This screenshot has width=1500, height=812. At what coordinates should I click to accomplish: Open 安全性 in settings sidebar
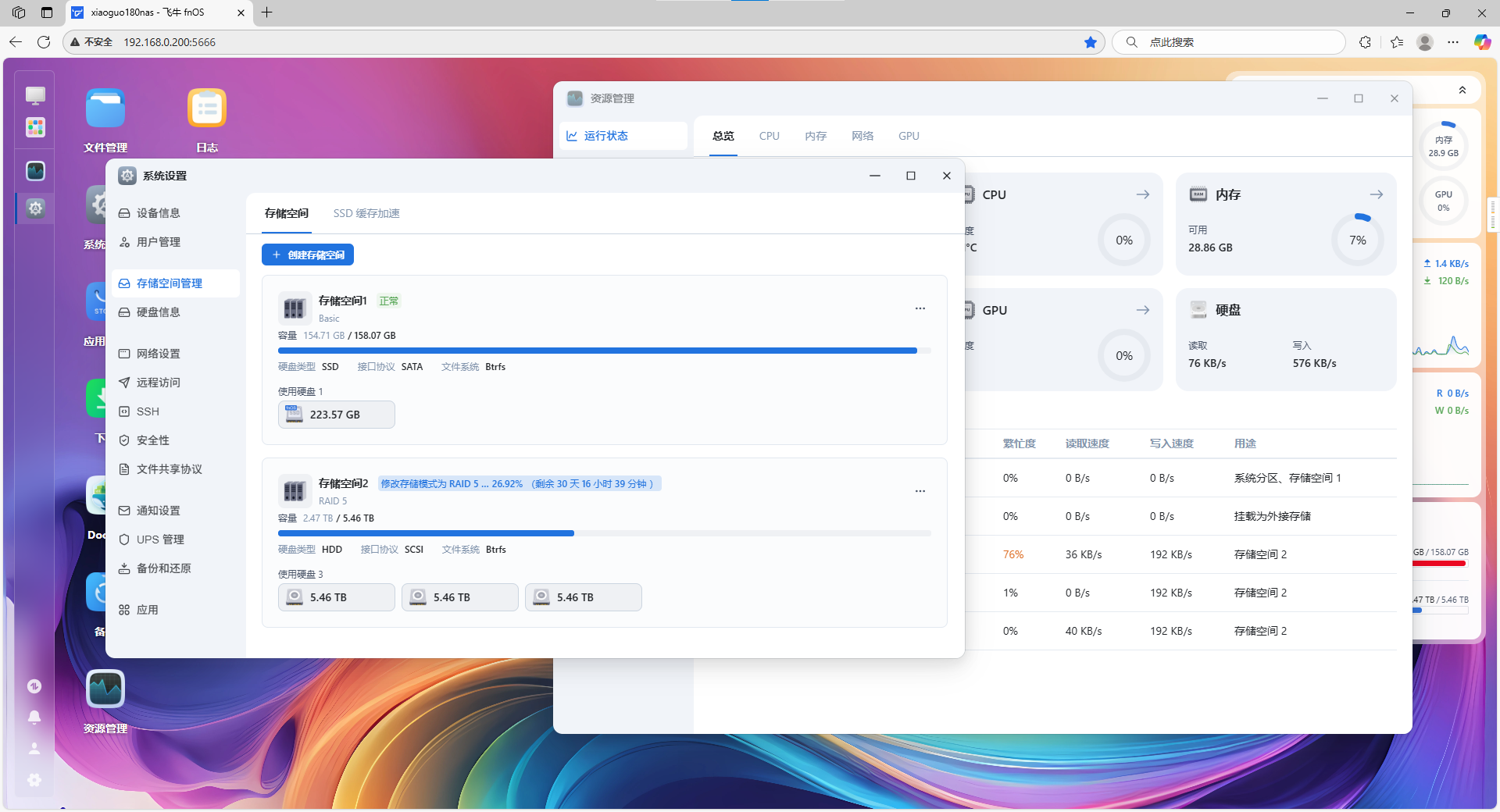coord(176,440)
